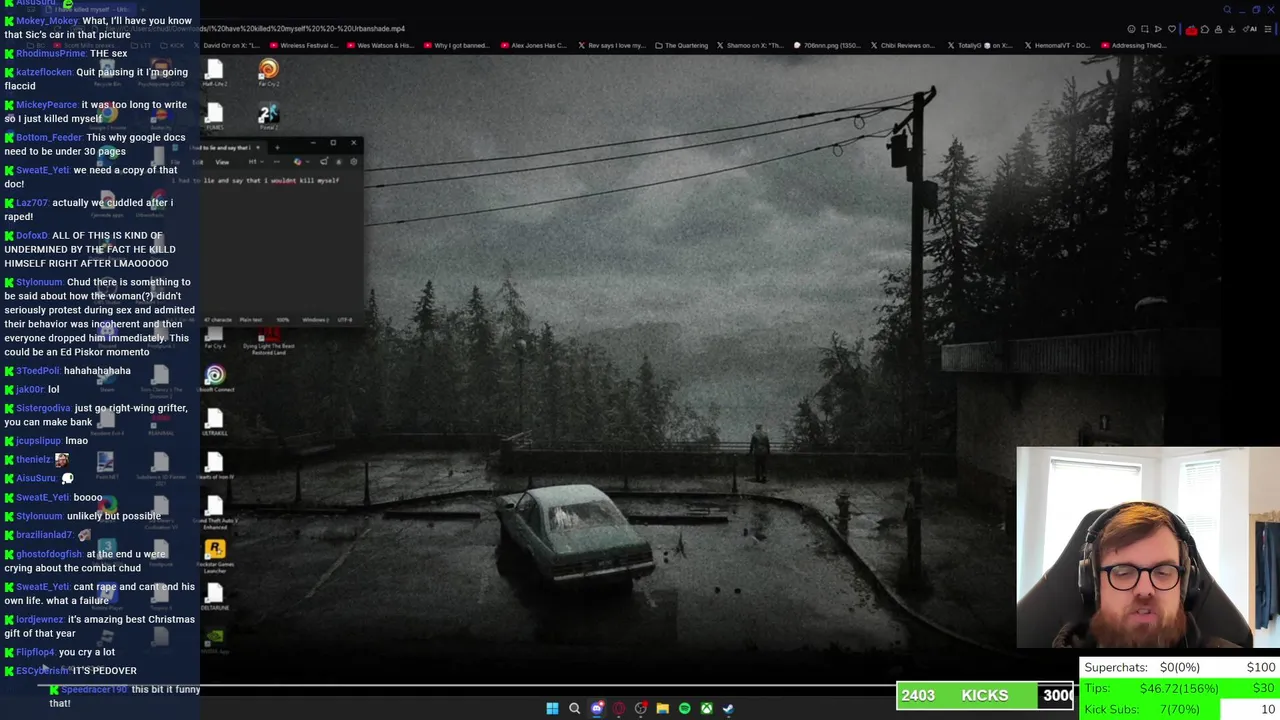Screen dimensions: 1280x720
Task: Click the KICKS follower goal bar
Action: [x=985, y=695]
